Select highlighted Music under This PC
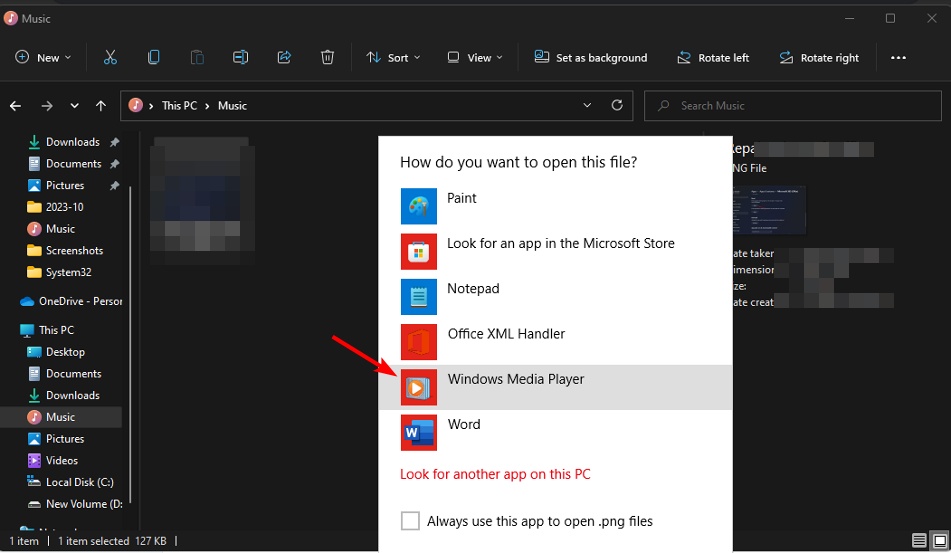Screen dimensions: 951x553 pyautogui.click(x=61, y=417)
